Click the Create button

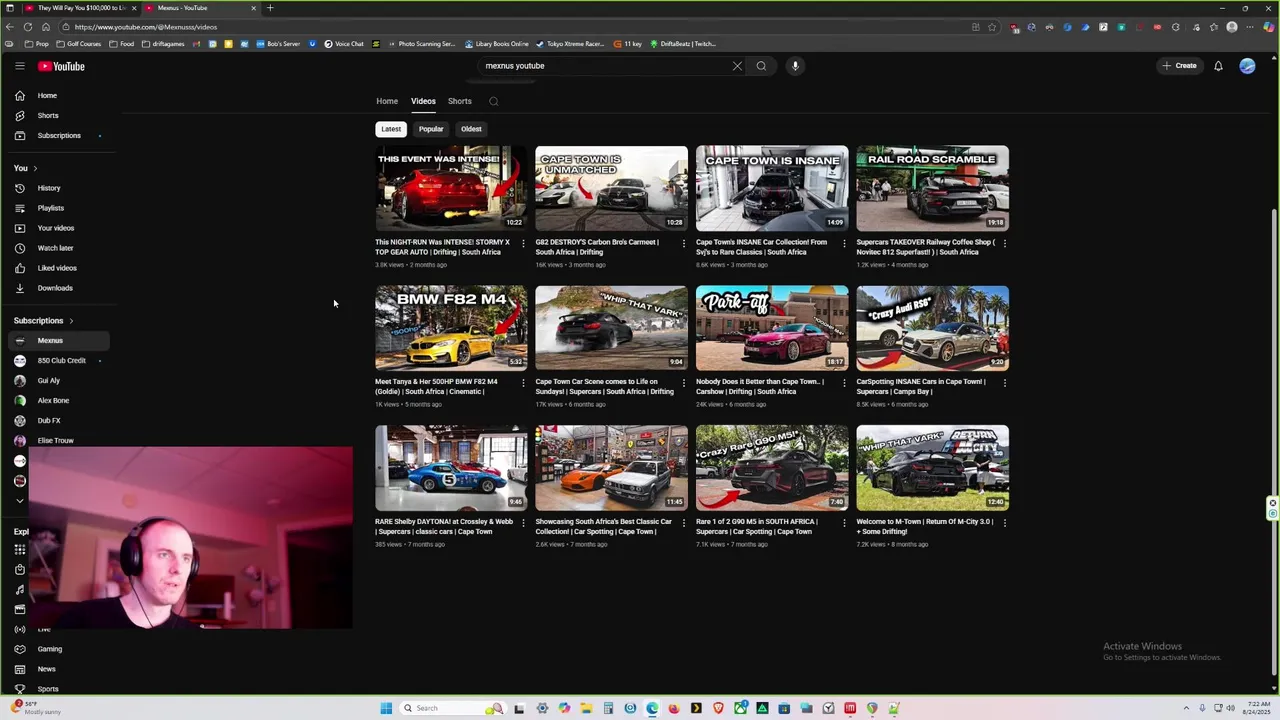(1179, 66)
